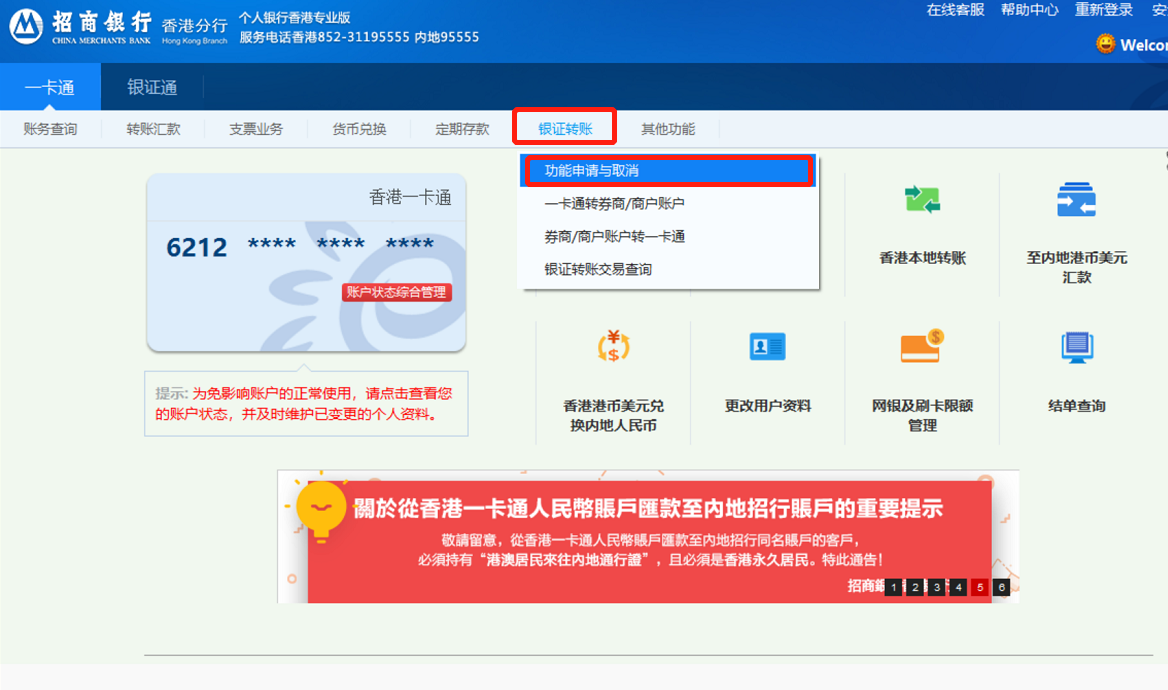Click the 个人银行香港专业版 title text

point(295,17)
